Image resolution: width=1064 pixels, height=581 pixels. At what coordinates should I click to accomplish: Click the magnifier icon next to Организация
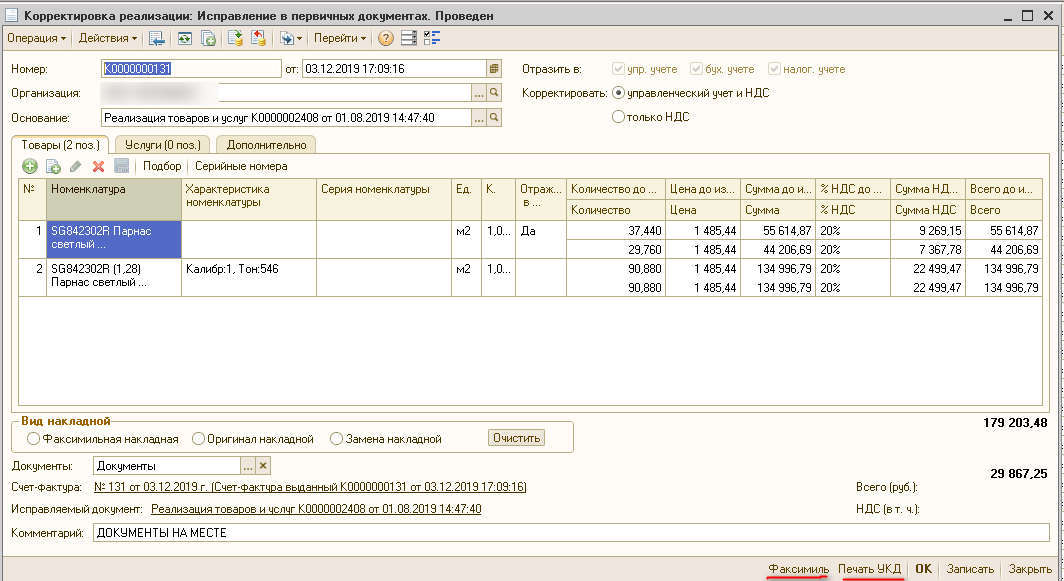[x=494, y=93]
